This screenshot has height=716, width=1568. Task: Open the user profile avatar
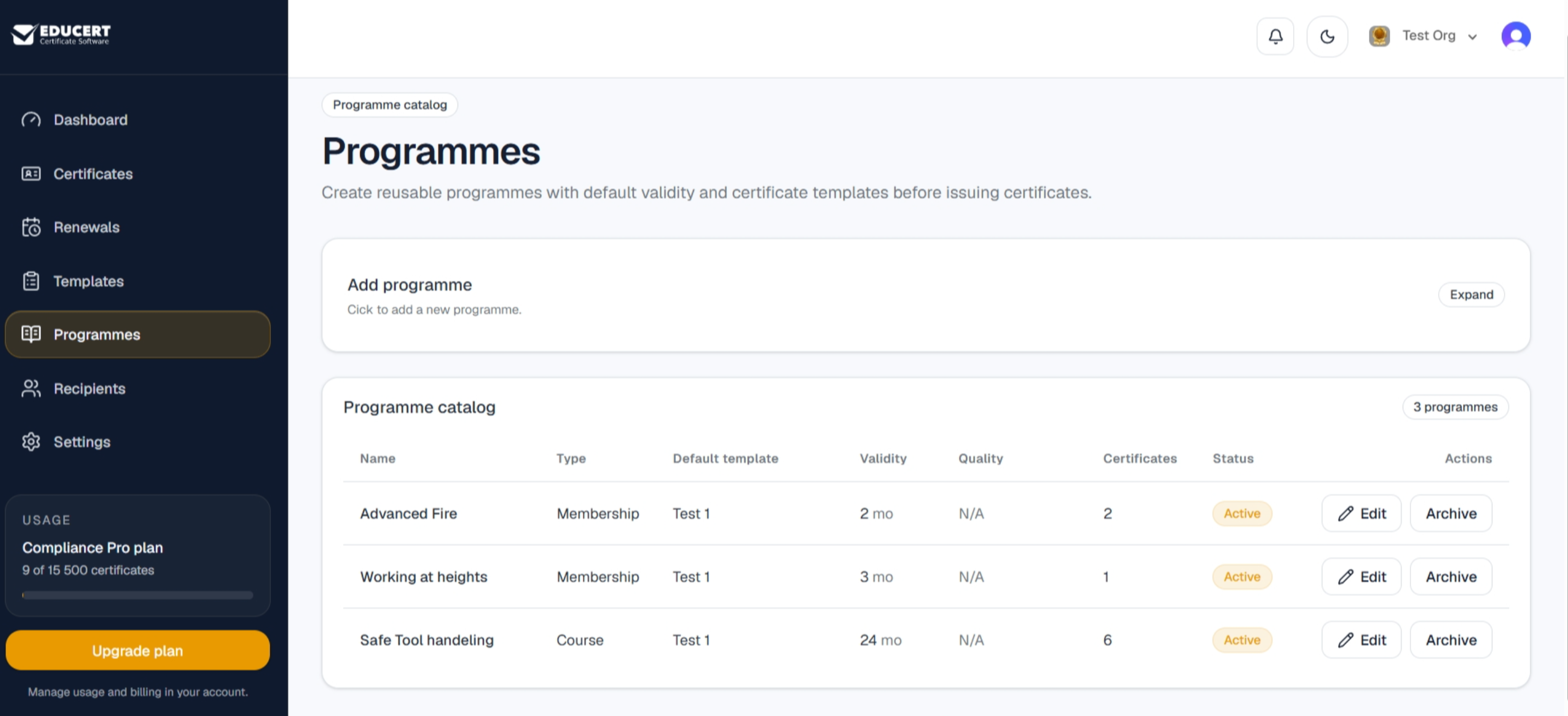pyautogui.click(x=1515, y=36)
